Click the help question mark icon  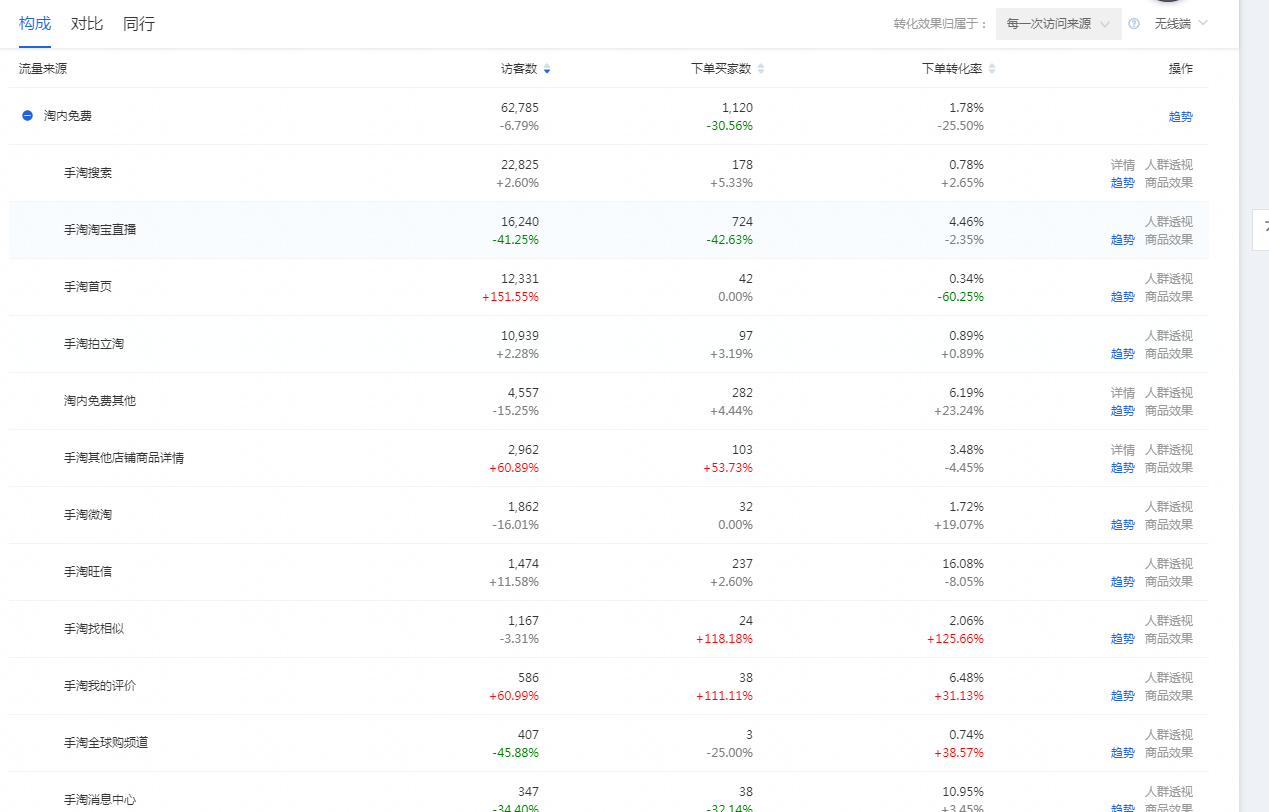[x=1134, y=24]
